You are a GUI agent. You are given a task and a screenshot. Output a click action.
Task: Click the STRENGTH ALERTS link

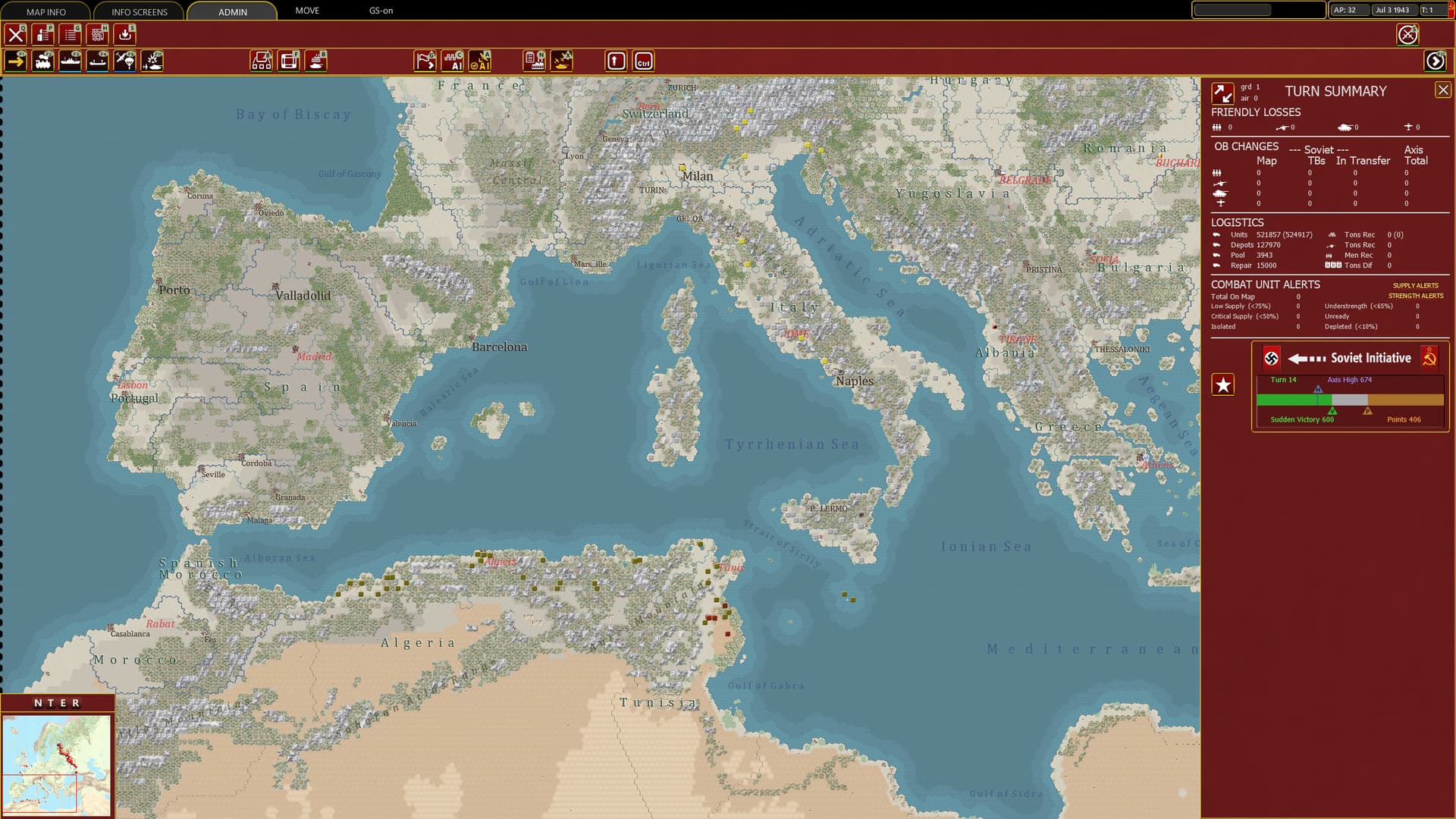[x=1415, y=296]
